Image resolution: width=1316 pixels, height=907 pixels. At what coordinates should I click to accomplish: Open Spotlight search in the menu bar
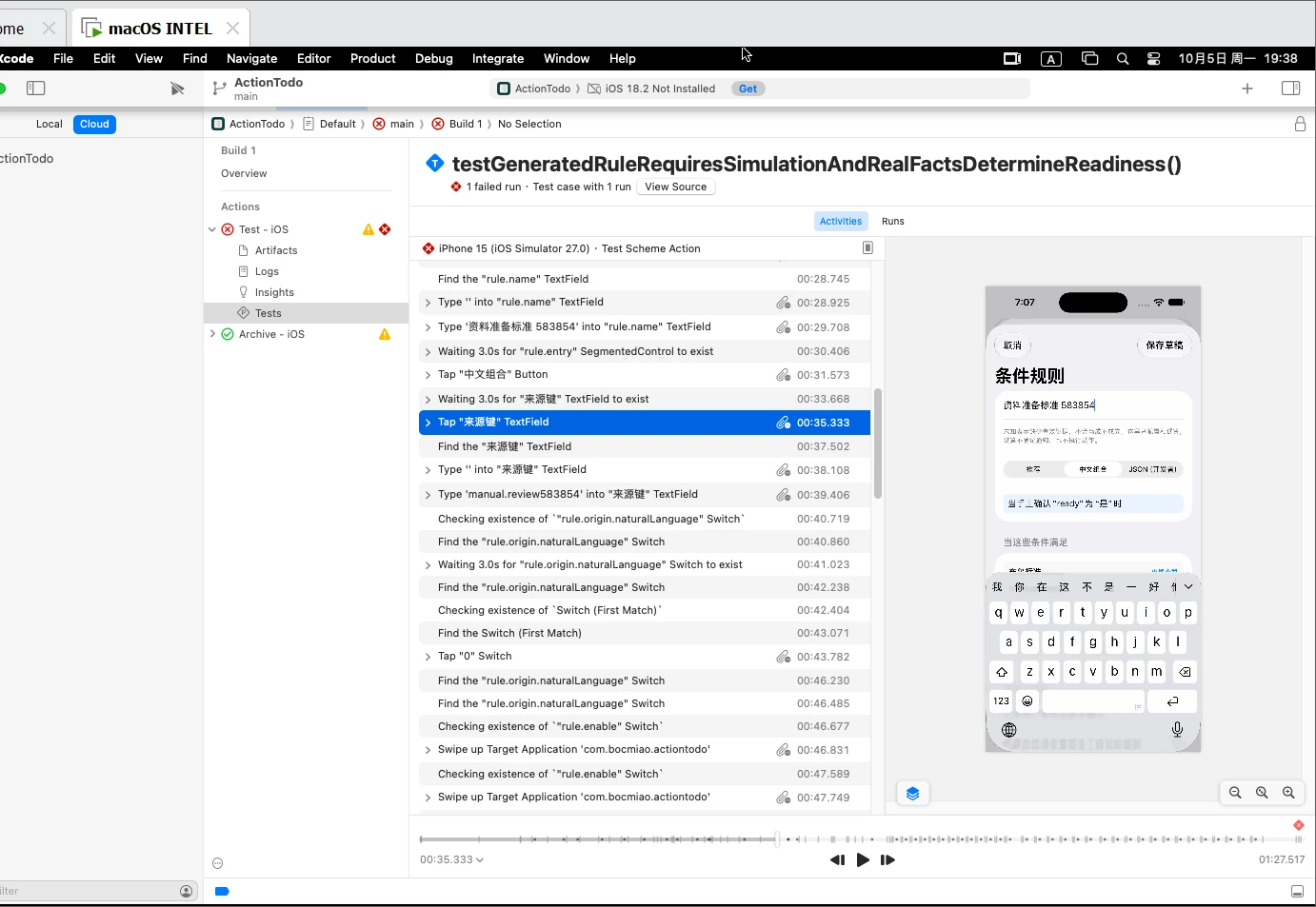(1123, 59)
